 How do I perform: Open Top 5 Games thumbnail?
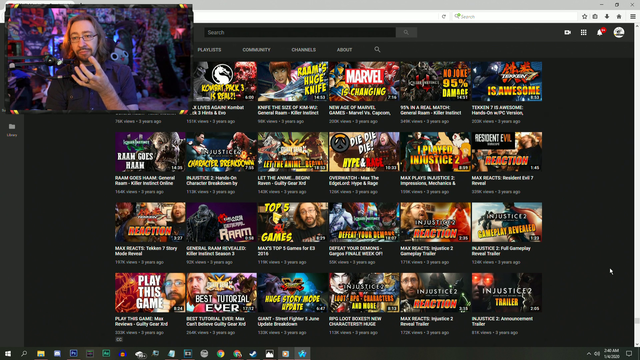[x=293, y=222]
